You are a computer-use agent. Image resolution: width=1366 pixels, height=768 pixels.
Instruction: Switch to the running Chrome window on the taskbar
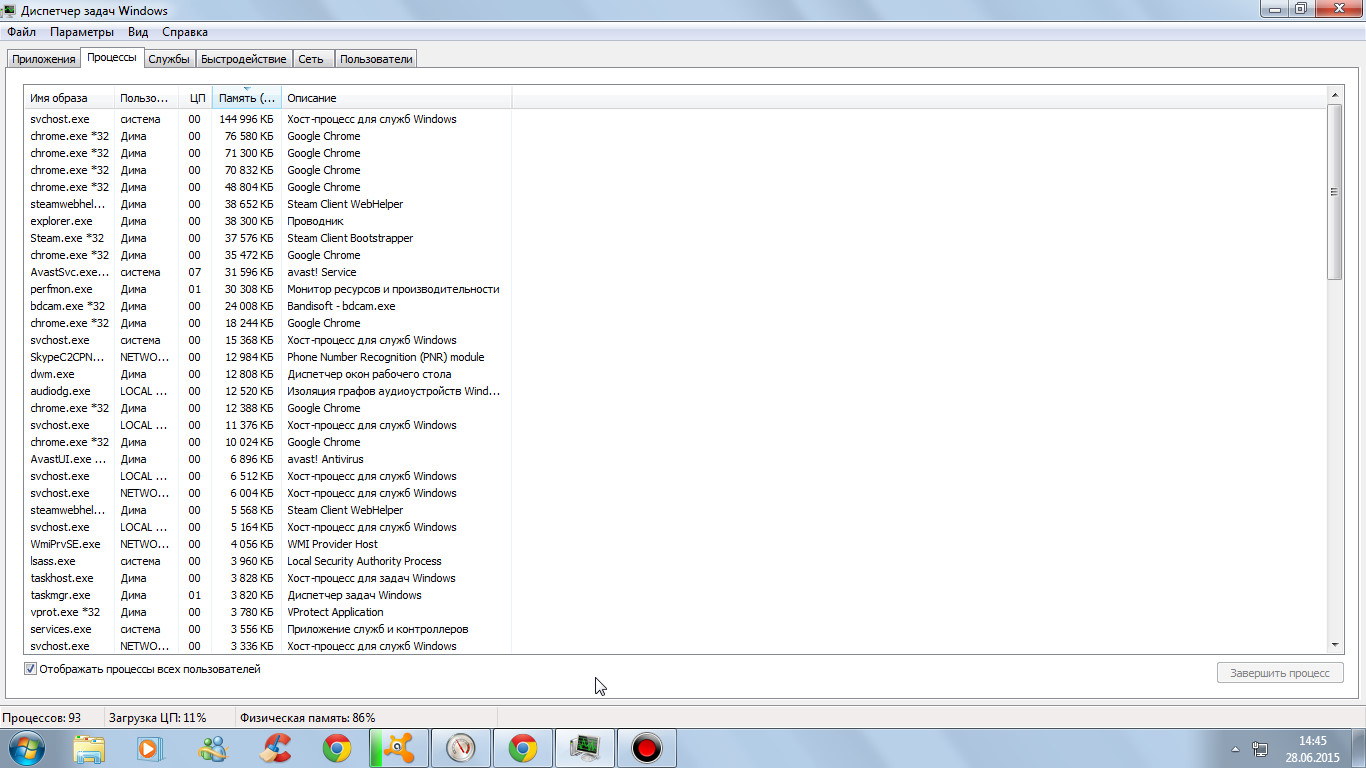523,748
